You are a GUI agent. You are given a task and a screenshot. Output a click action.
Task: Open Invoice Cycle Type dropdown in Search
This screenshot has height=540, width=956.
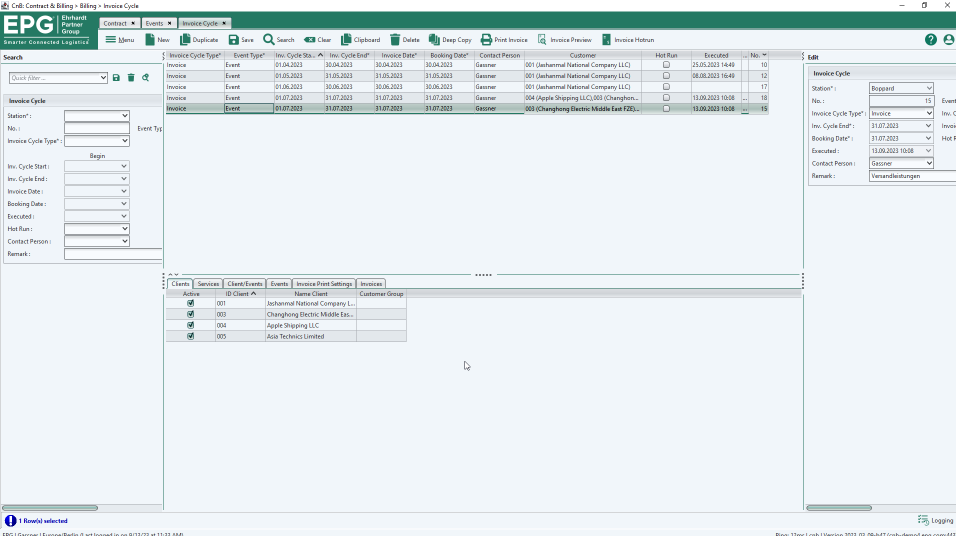click(124, 141)
